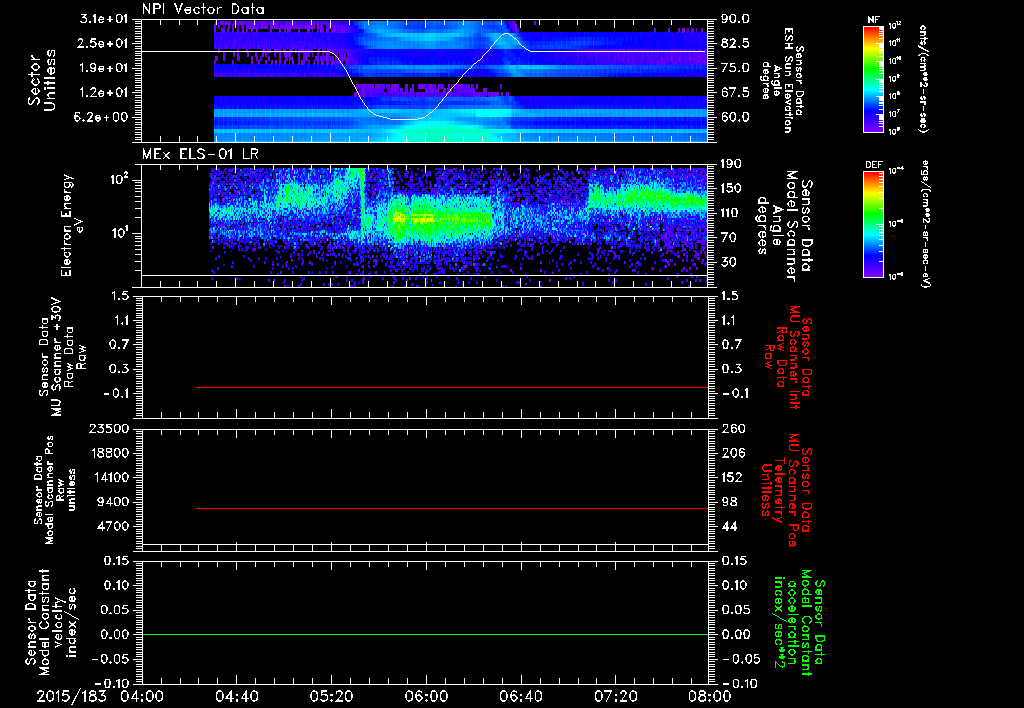The height and width of the screenshot is (708, 1024).
Task: Click the 'Model Scanner Angle degrees' axis label
Action: [x=784, y=225]
